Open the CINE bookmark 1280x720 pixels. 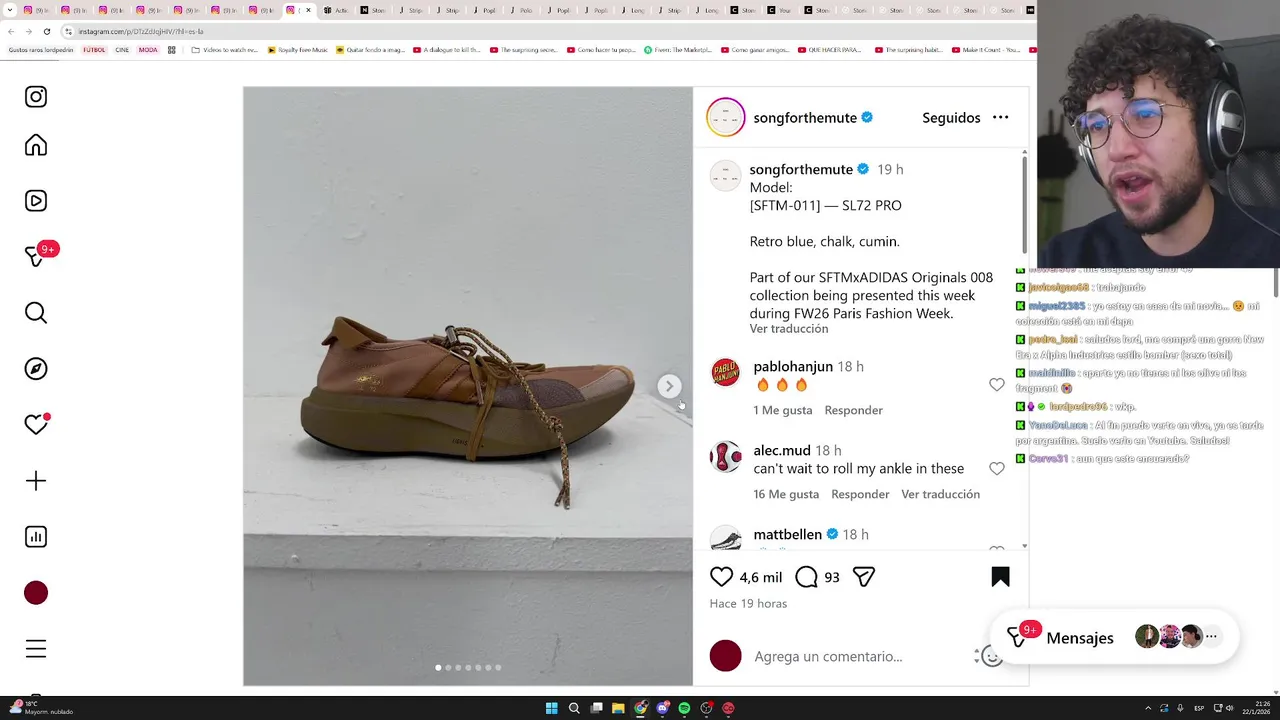pyautogui.click(x=122, y=50)
